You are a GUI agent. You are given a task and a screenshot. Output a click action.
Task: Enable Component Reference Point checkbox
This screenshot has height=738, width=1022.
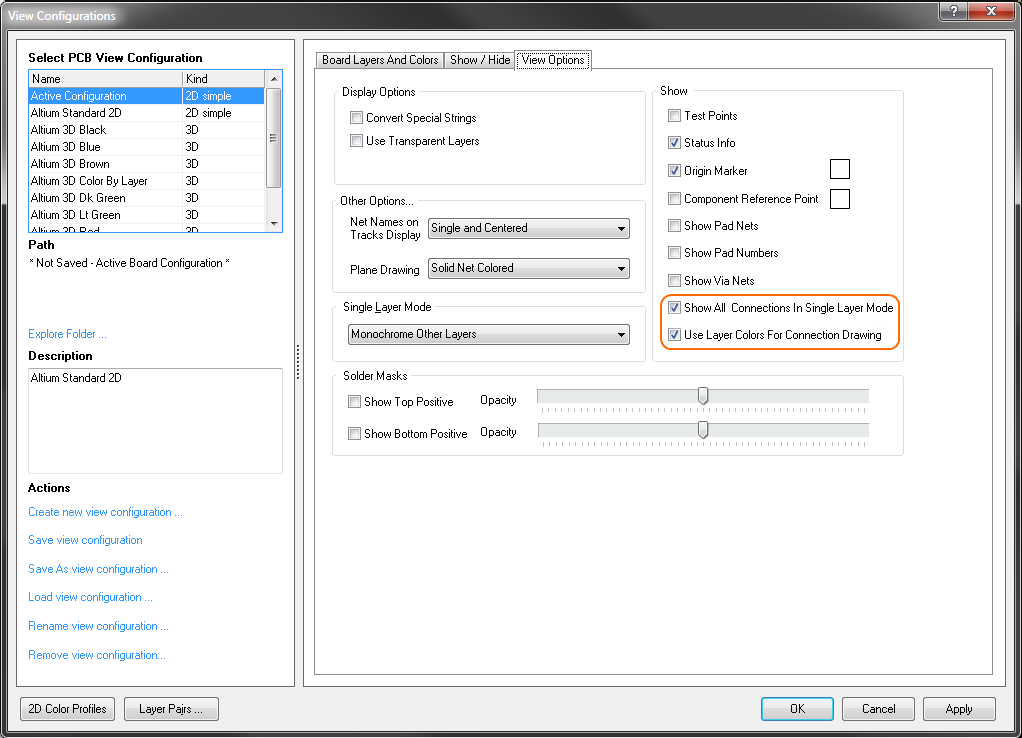click(x=675, y=199)
